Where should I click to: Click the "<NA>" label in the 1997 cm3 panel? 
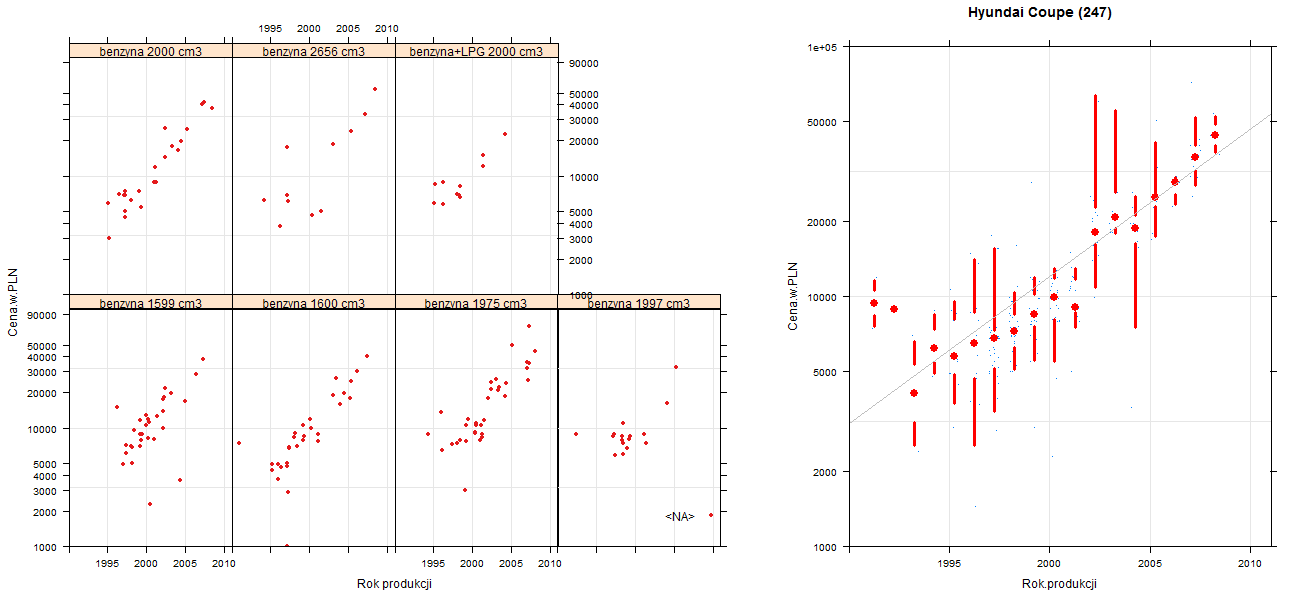[680, 517]
